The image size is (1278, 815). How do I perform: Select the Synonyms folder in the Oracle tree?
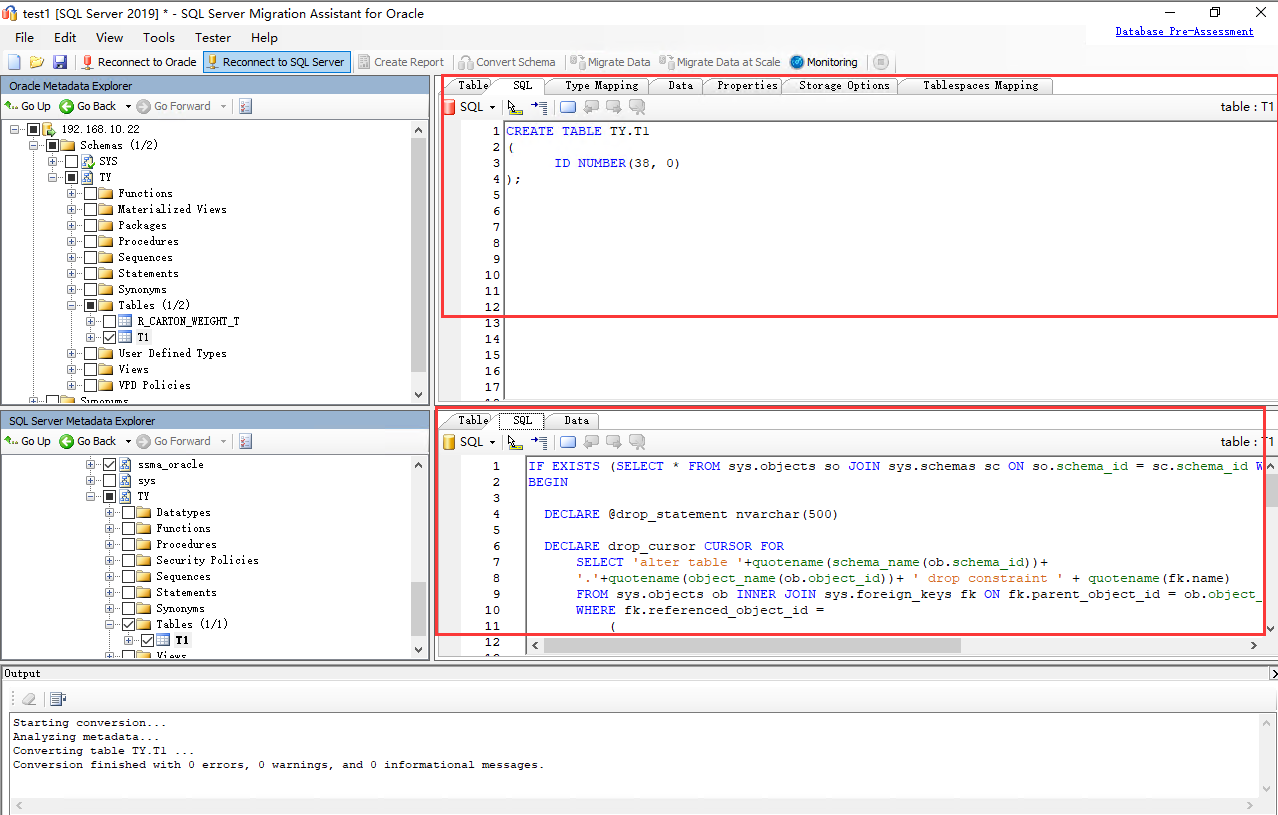click(142, 289)
